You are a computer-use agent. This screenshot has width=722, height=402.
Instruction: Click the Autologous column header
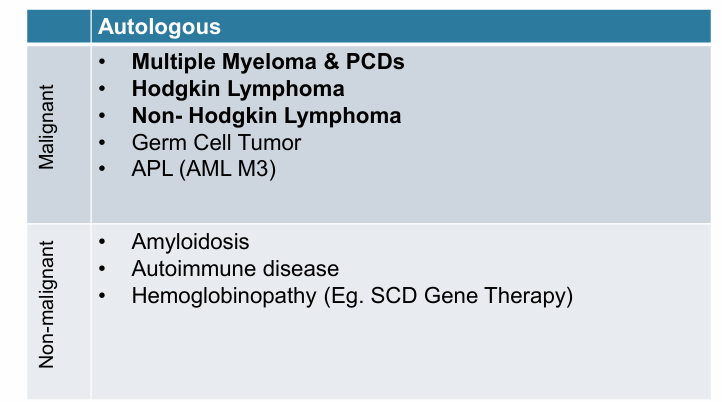pyautogui.click(x=160, y=26)
